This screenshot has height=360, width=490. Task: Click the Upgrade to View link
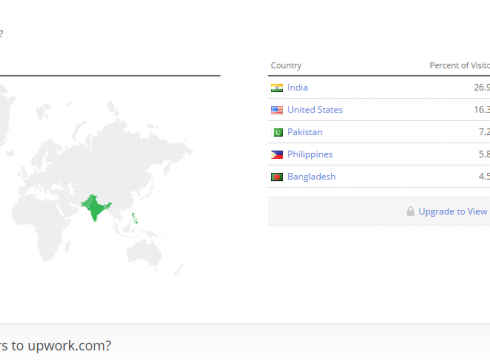pyautogui.click(x=453, y=212)
